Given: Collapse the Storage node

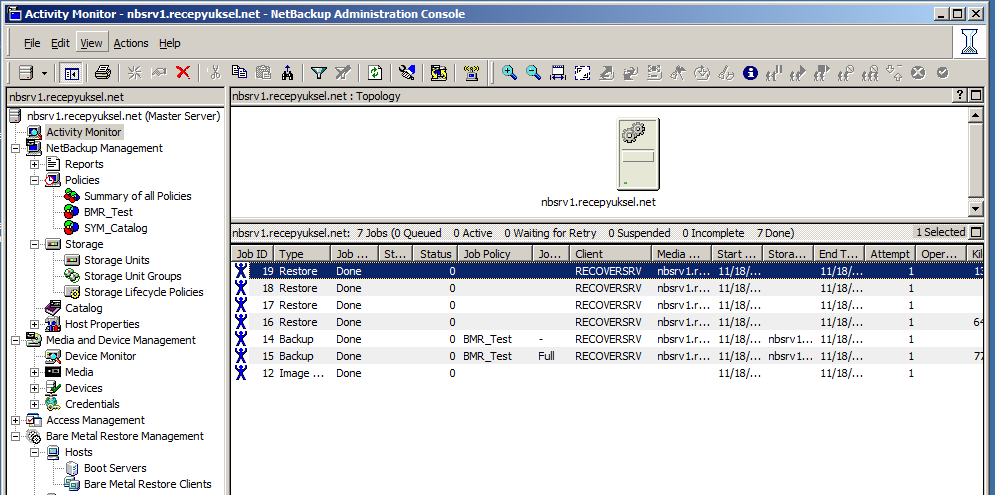Looking at the screenshot, I should pyautogui.click(x=34, y=244).
